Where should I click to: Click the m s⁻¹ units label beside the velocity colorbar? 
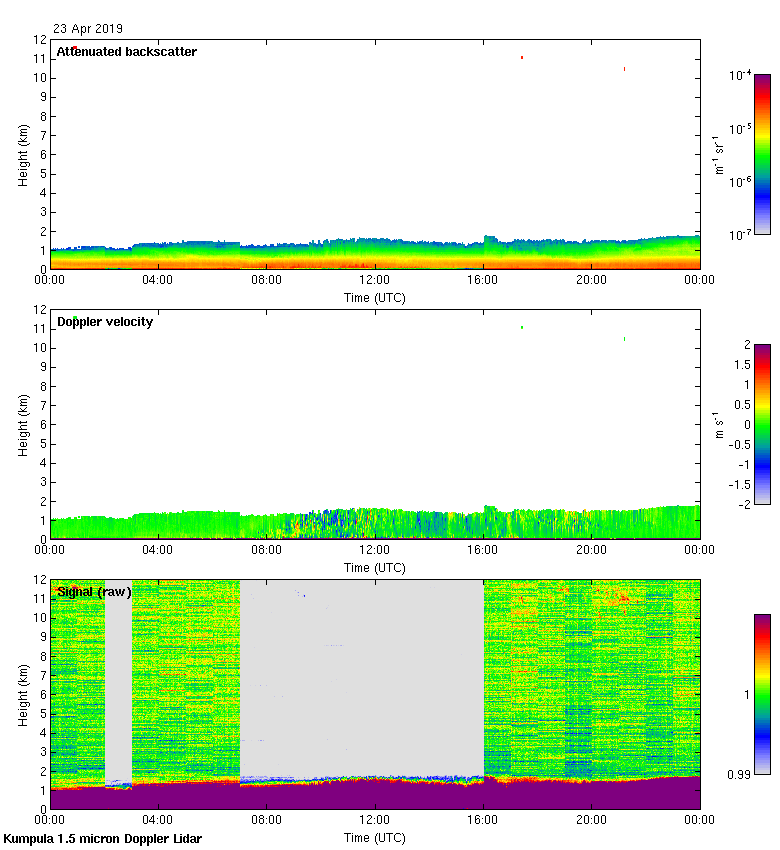[718, 424]
